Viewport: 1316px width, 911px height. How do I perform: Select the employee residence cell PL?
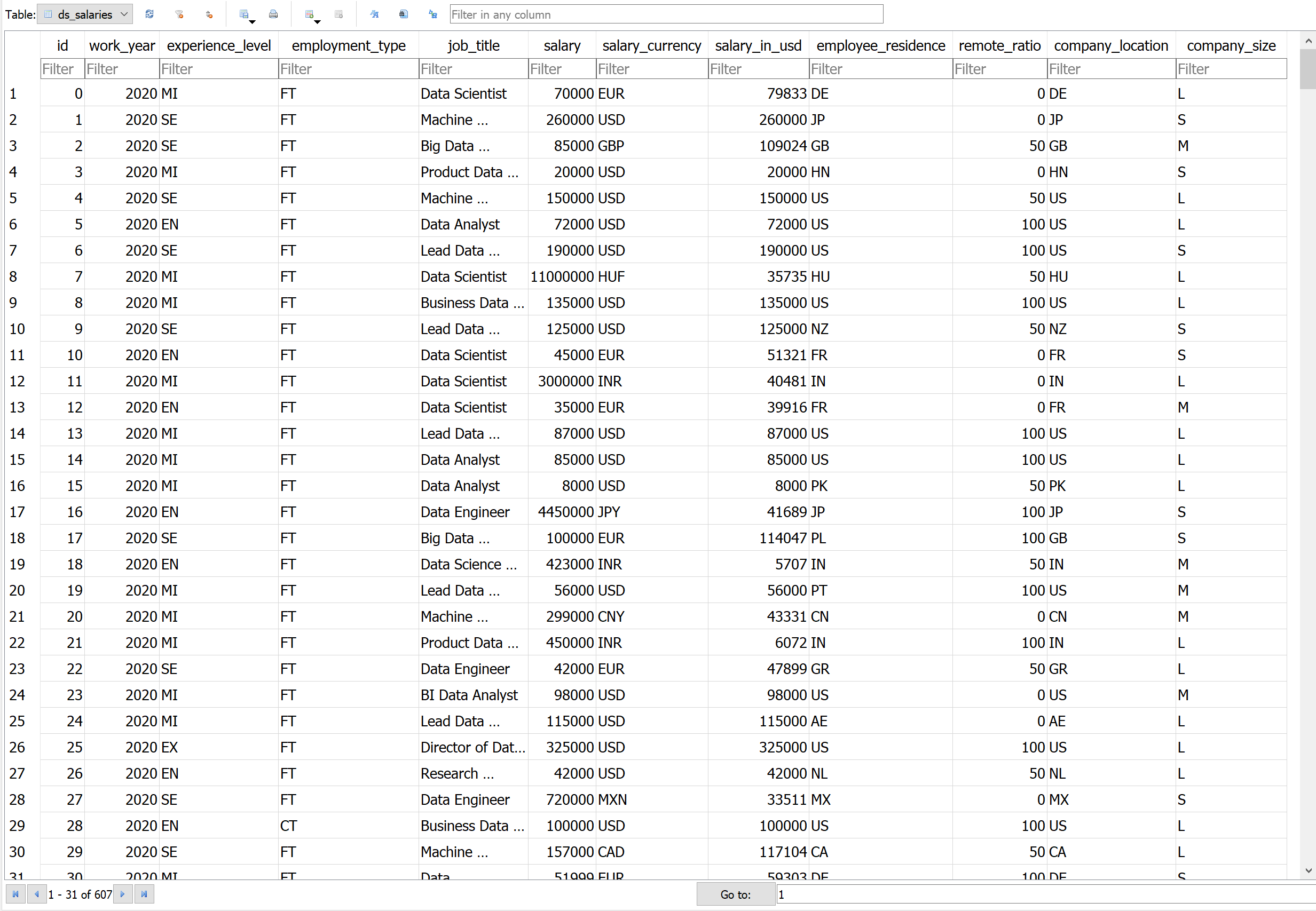(x=881, y=538)
